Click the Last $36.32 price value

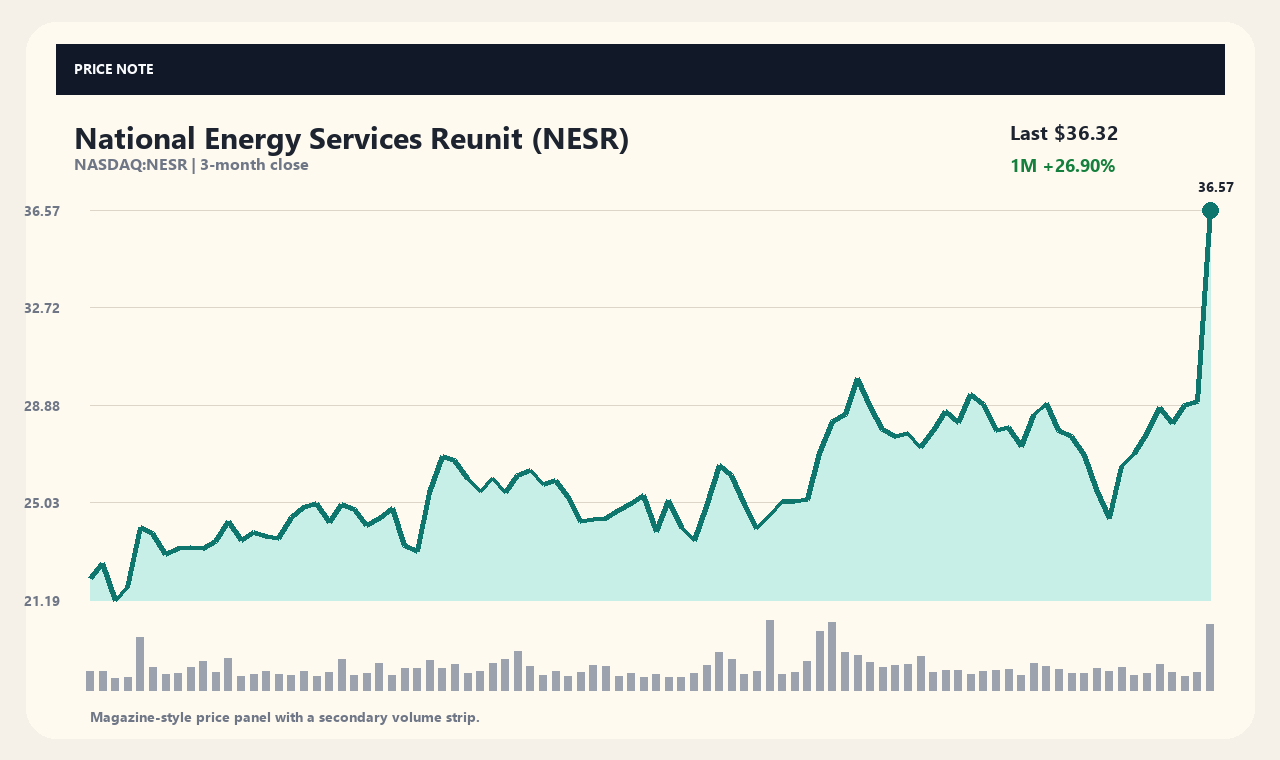[1064, 133]
